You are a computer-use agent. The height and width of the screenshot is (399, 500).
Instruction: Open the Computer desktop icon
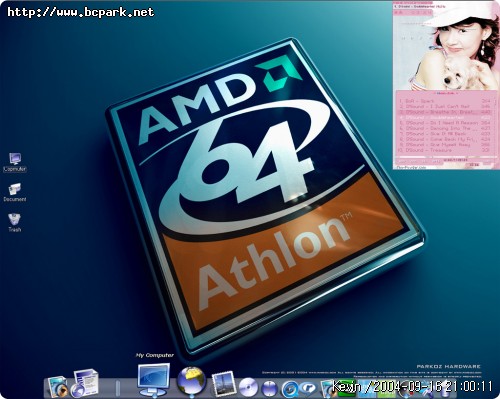tap(15, 162)
